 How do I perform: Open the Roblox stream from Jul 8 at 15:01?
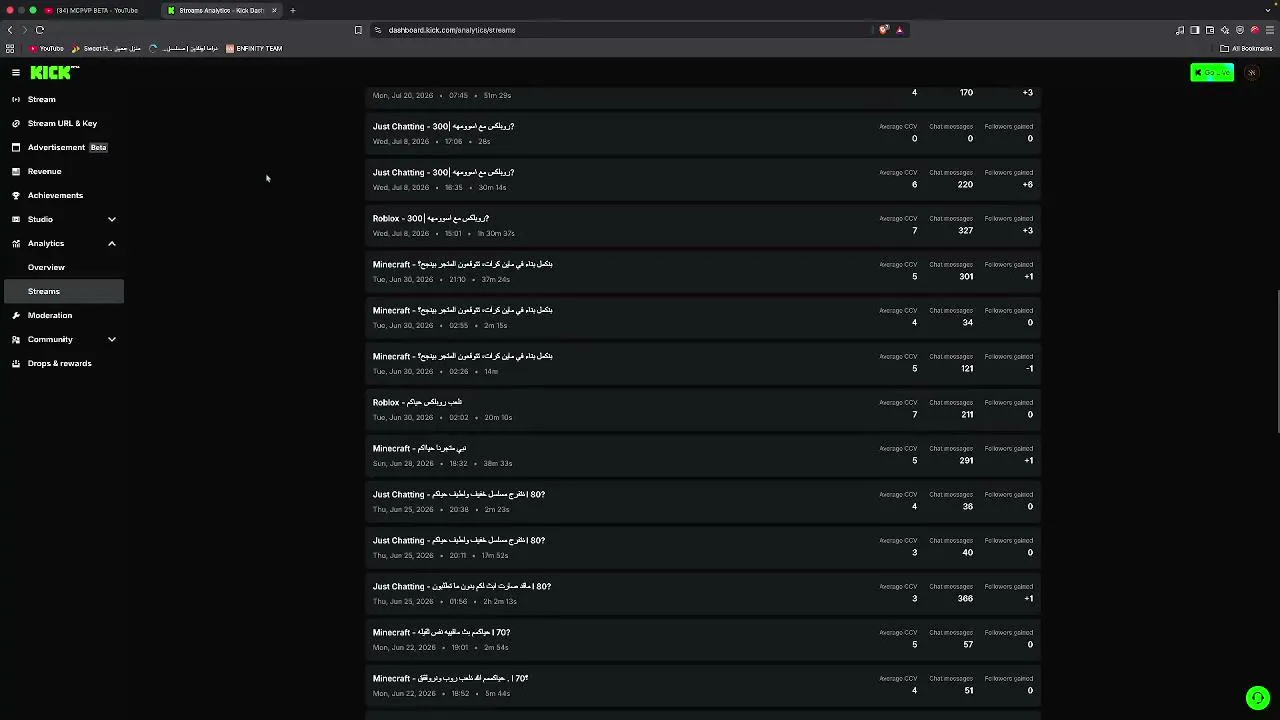[703, 225]
